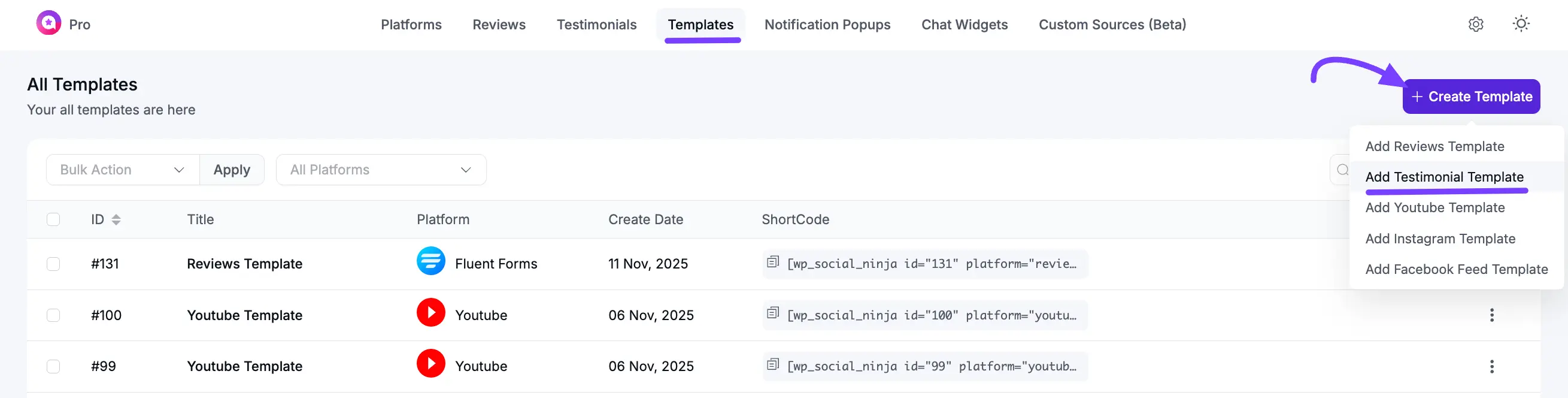Image resolution: width=1568 pixels, height=398 pixels.
Task: Switch to the Reviews tab
Action: 499,25
